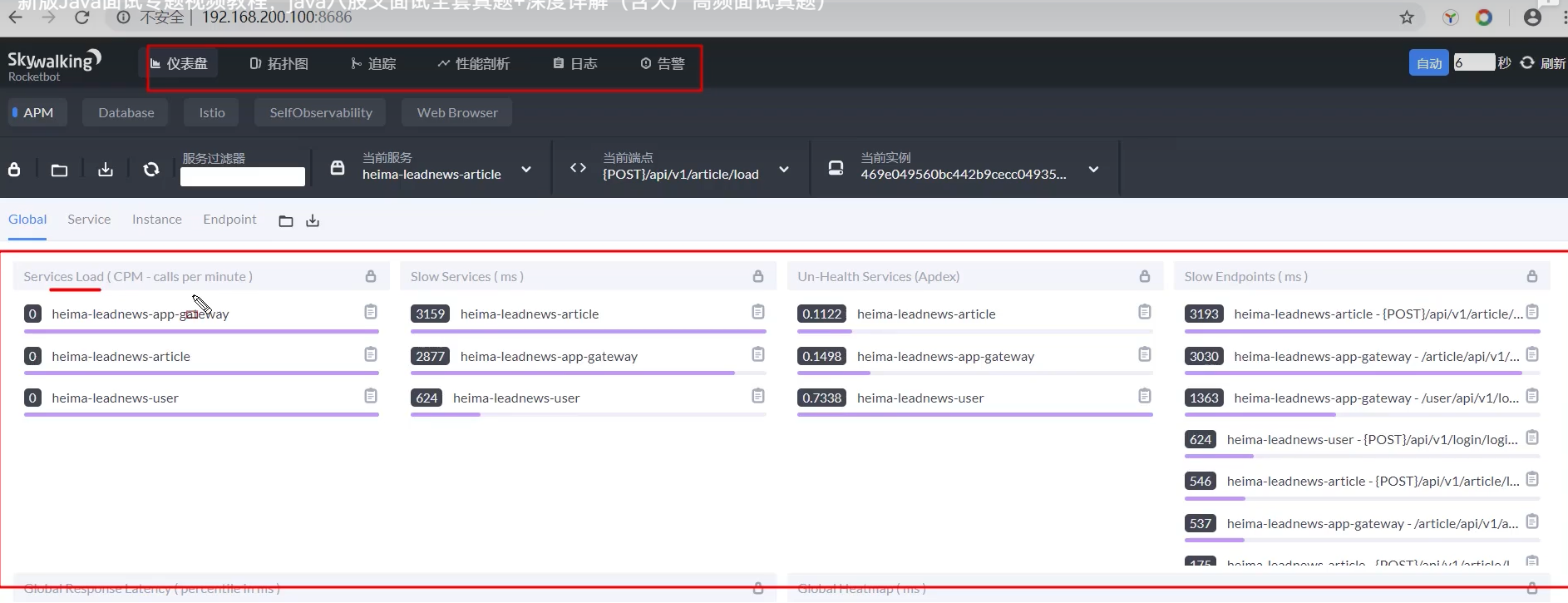Image resolution: width=1568 pixels, height=603 pixels.
Task: Switch to the Global tab
Action: point(27,220)
